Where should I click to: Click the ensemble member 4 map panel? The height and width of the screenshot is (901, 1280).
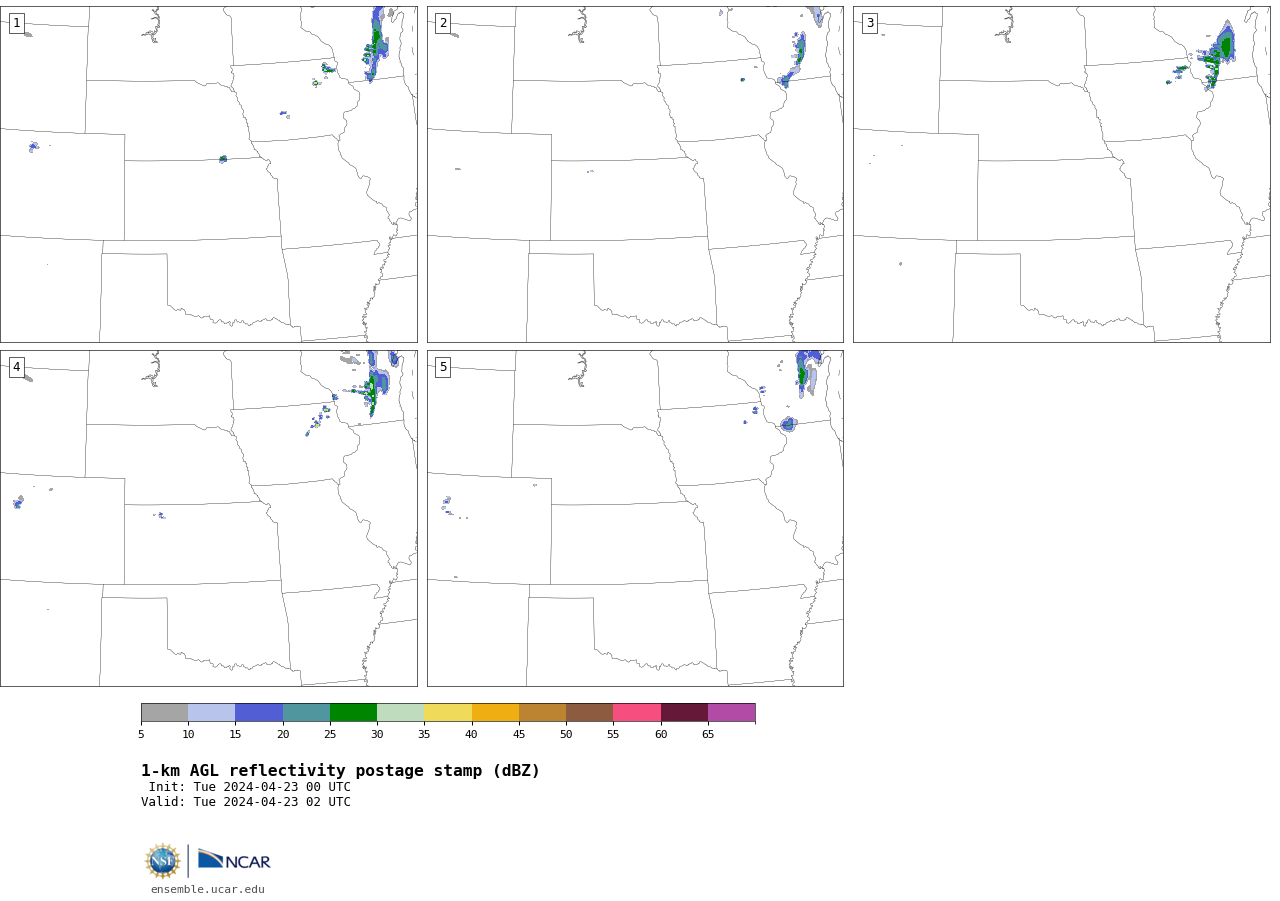(x=209, y=518)
